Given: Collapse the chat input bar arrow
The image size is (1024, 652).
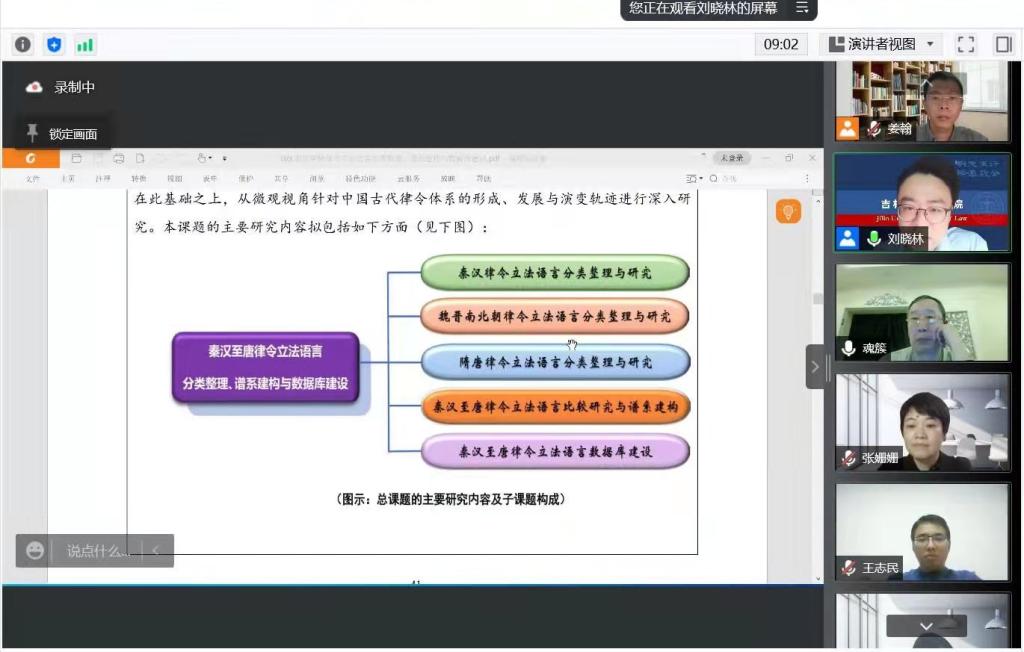Looking at the screenshot, I should [156, 551].
